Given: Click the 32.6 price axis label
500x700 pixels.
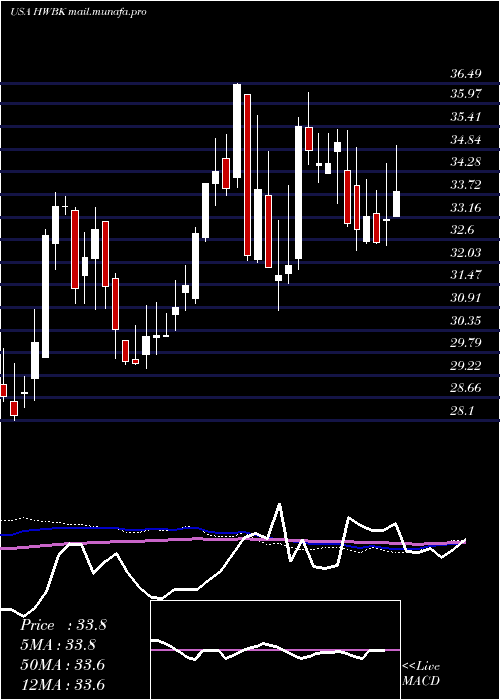Looking at the screenshot, I should (x=462, y=230).
